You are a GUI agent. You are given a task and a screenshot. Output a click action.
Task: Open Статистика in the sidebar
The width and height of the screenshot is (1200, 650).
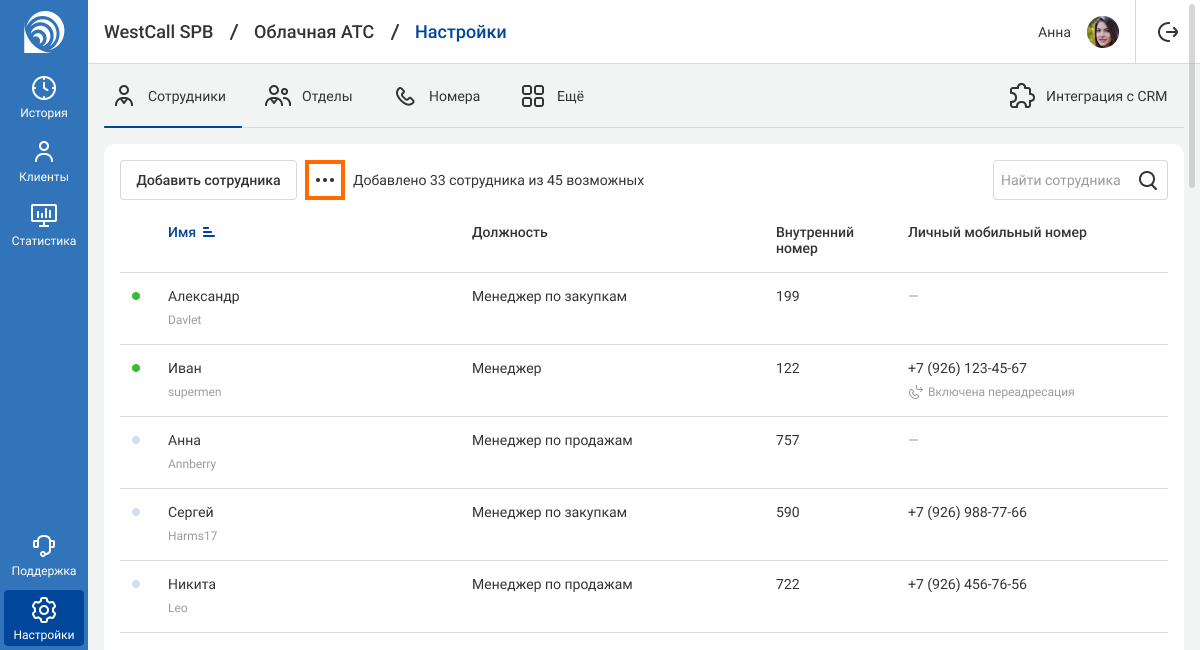point(43,225)
